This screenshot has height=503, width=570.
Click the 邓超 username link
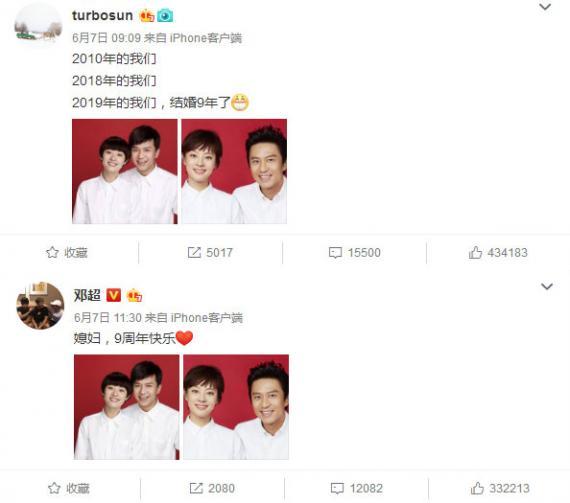click(87, 295)
